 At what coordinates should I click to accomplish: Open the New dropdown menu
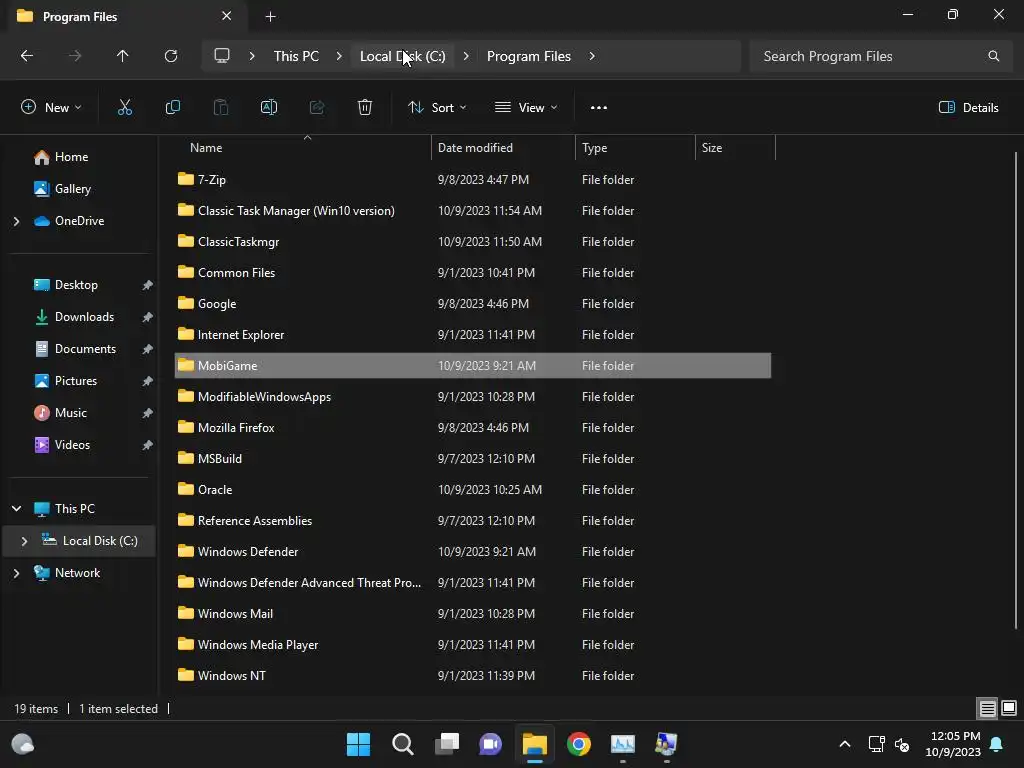pyautogui.click(x=51, y=108)
